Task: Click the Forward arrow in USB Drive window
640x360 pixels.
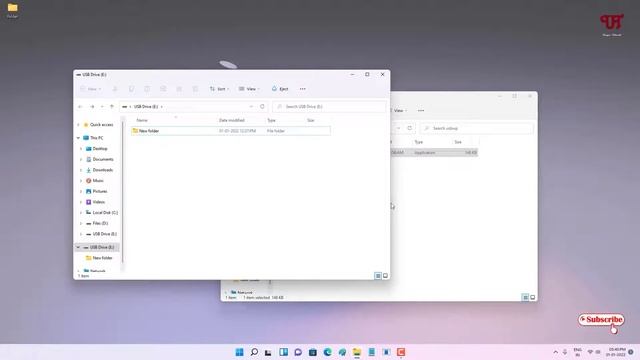Action: pyautogui.click(x=92, y=107)
